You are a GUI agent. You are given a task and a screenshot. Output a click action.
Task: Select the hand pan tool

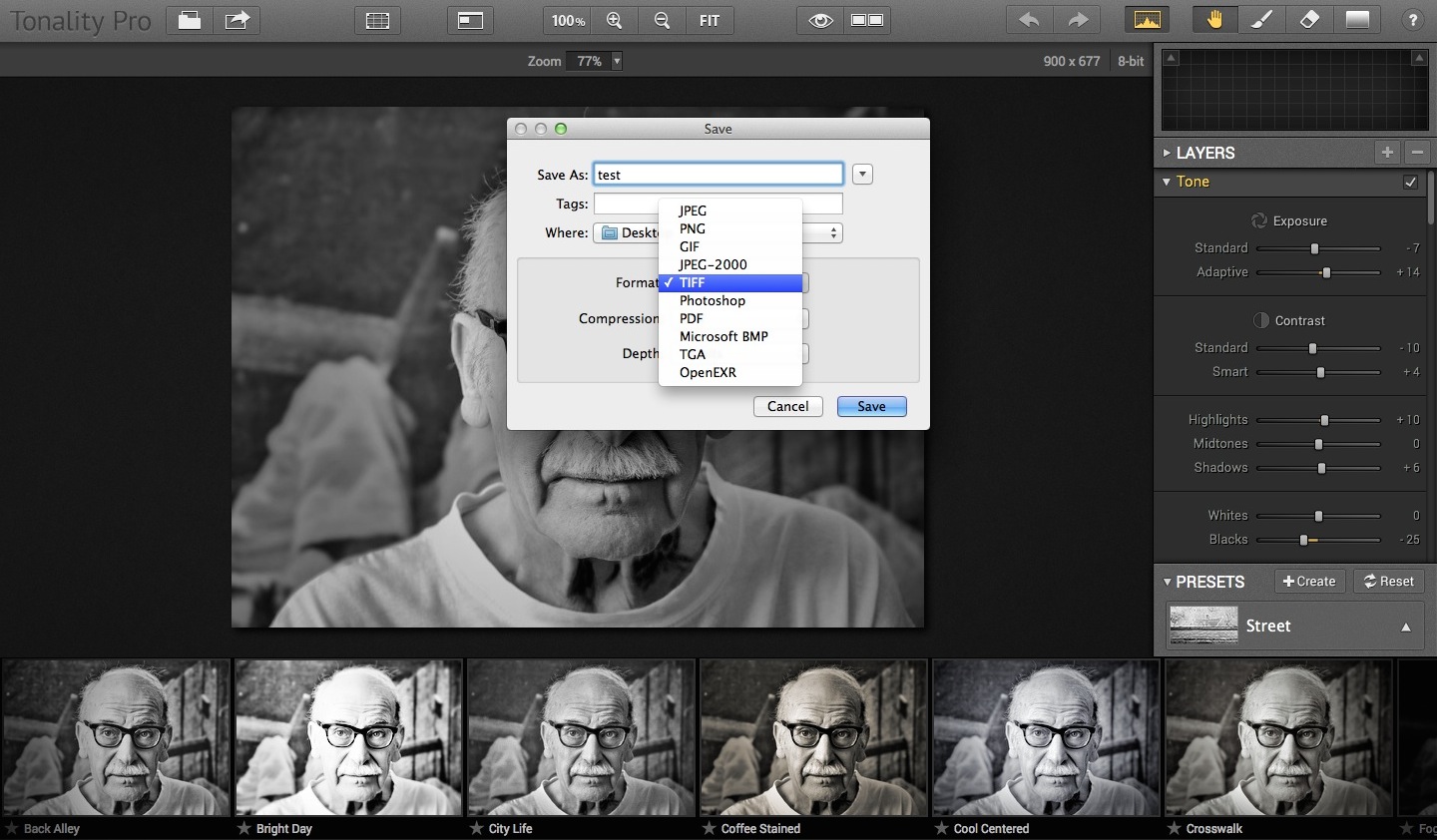pyautogui.click(x=1215, y=20)
